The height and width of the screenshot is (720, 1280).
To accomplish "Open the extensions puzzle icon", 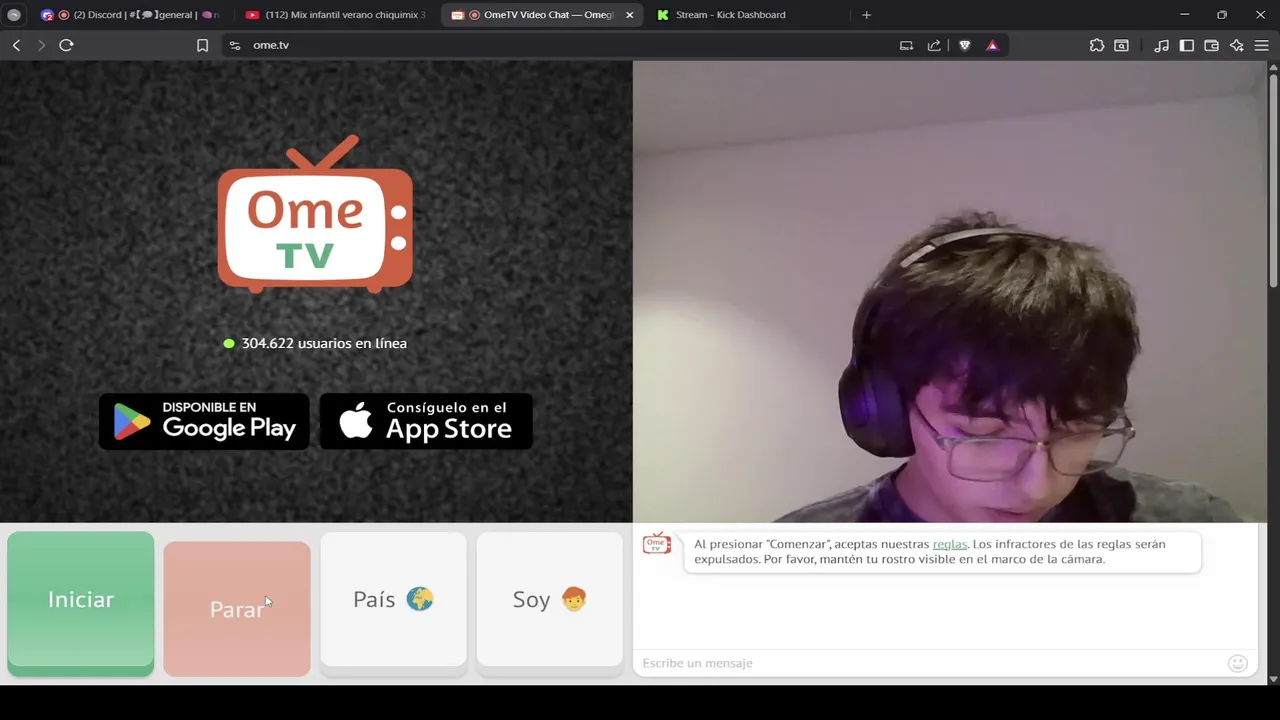I will pyautogui.click(x=1097, y=45).
